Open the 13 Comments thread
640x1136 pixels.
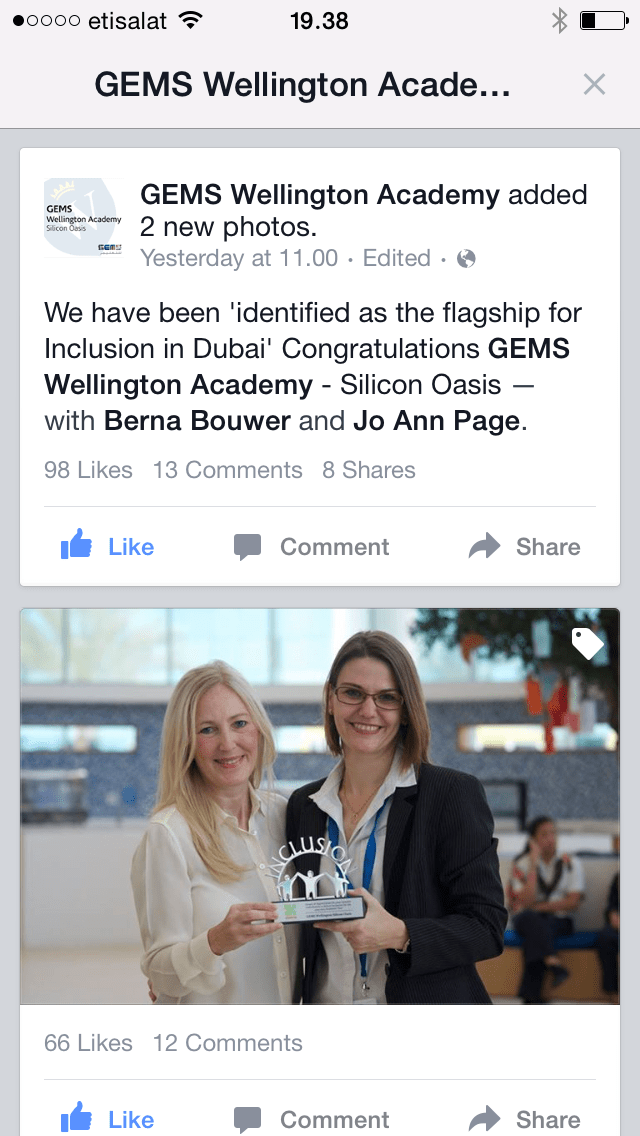coord(228,470)
